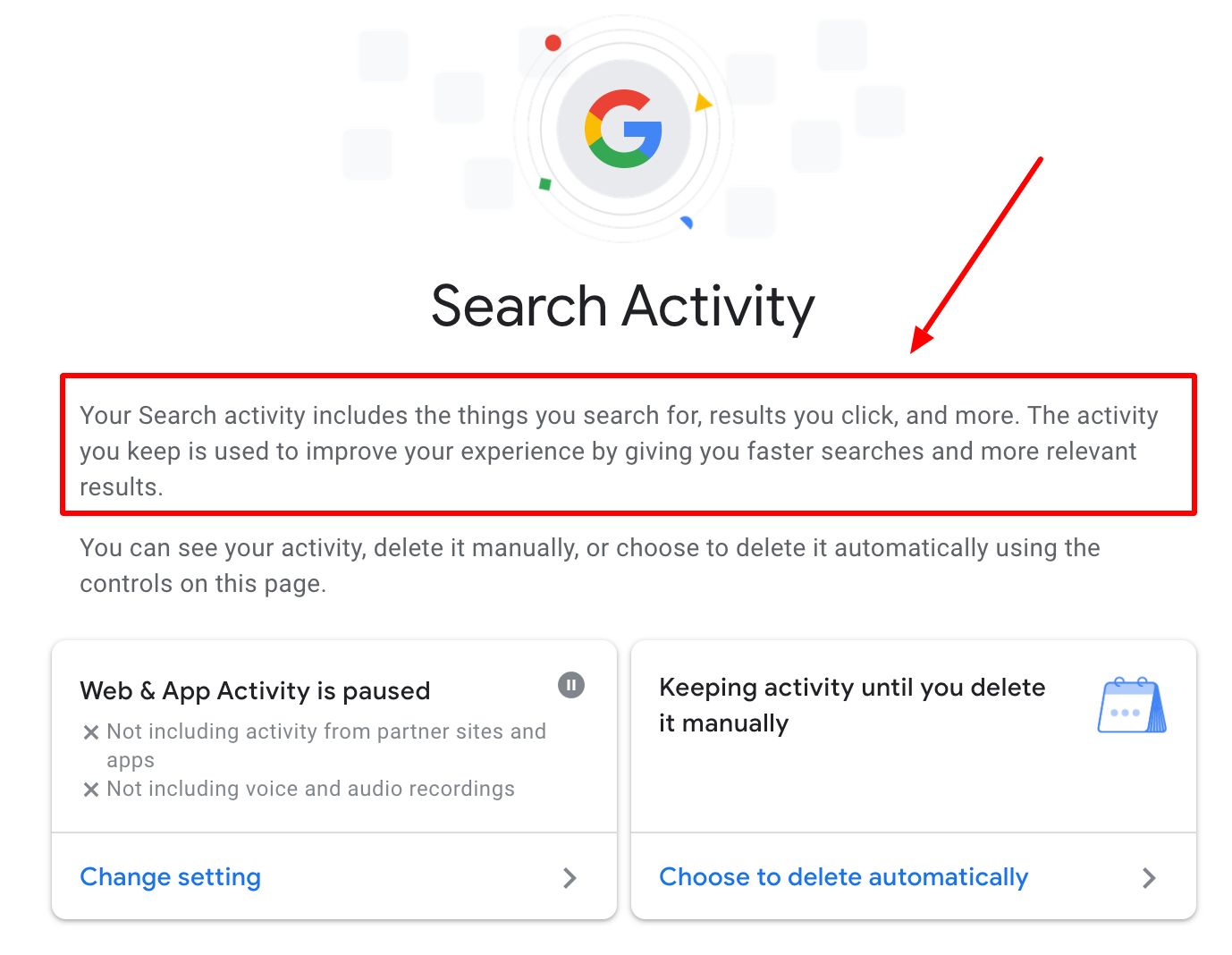
Task: Click the highlighted Search activity description paragraph
Action: pos(618,451)
